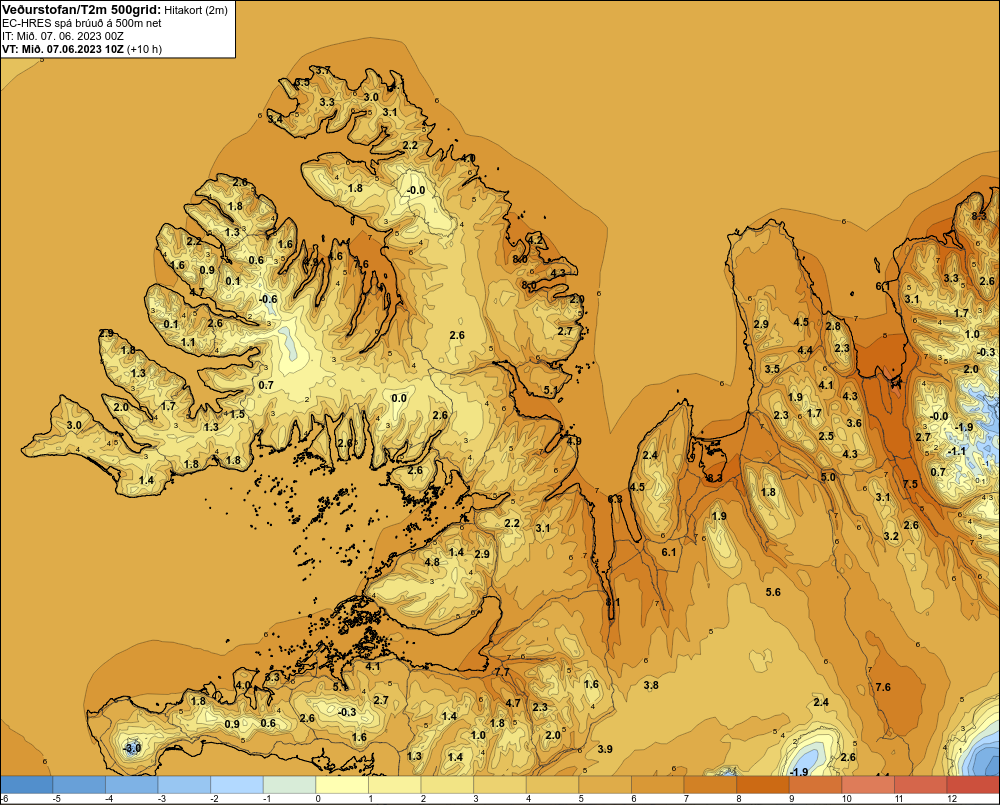
Task: Click the legend scale label 12
Action: click(x=952, y=799)
